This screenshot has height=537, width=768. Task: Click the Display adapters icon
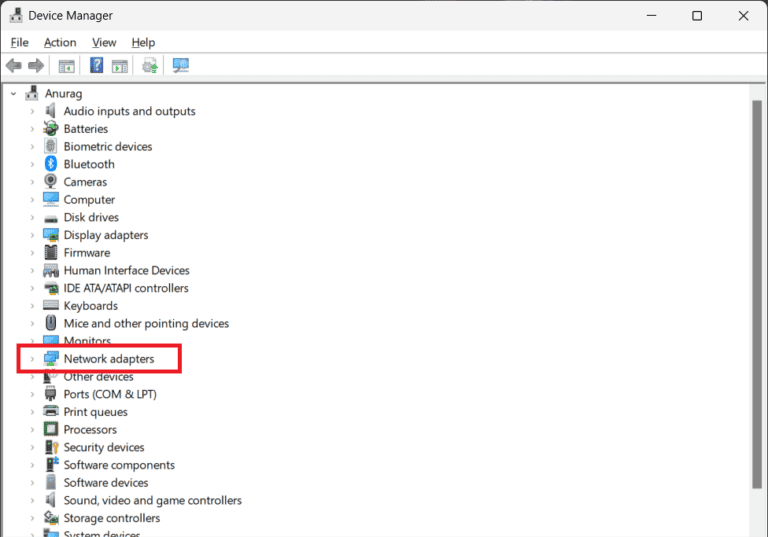[x=50, y=235]
